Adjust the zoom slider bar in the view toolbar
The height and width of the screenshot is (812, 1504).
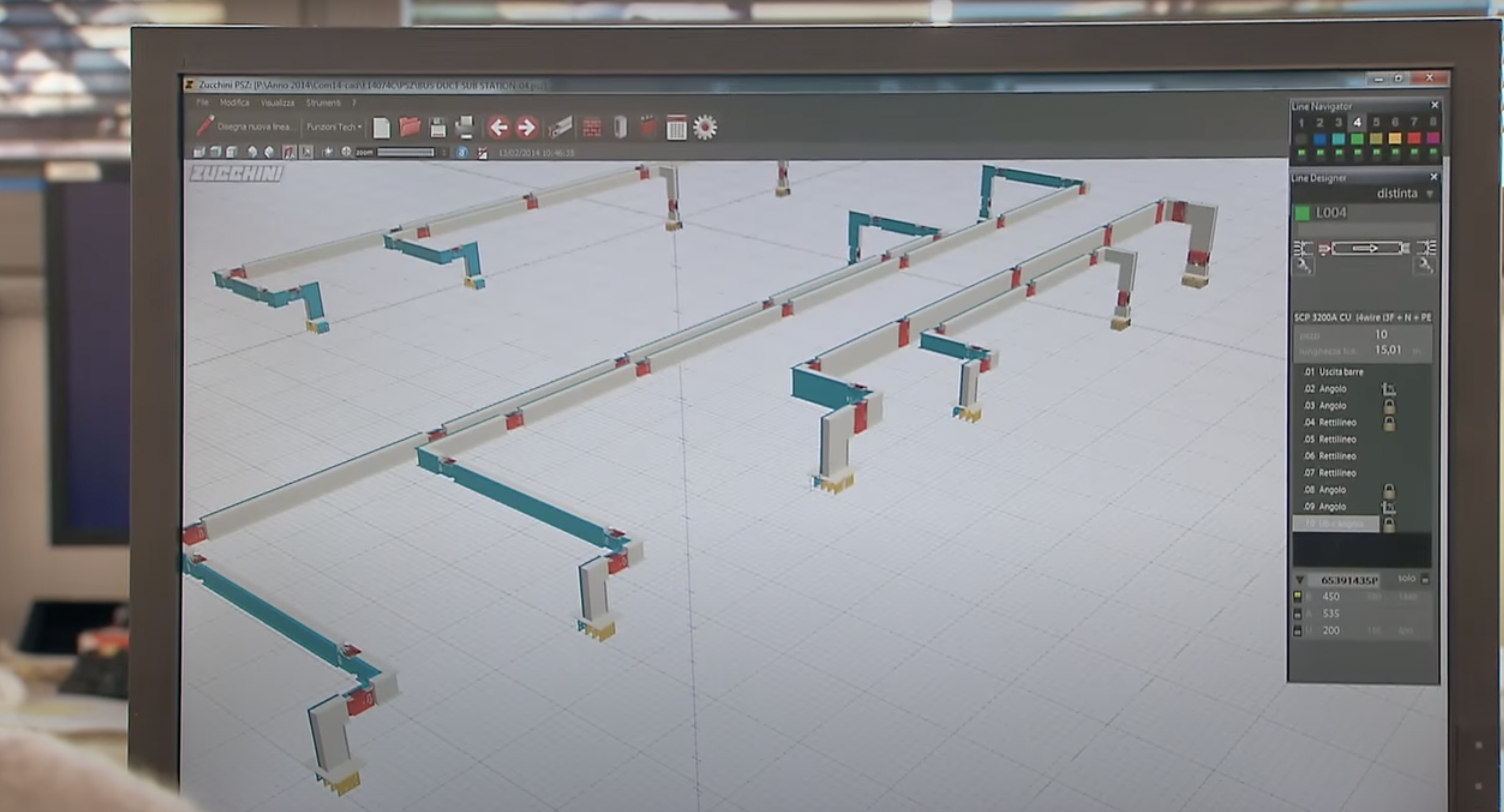coord(406,152)
